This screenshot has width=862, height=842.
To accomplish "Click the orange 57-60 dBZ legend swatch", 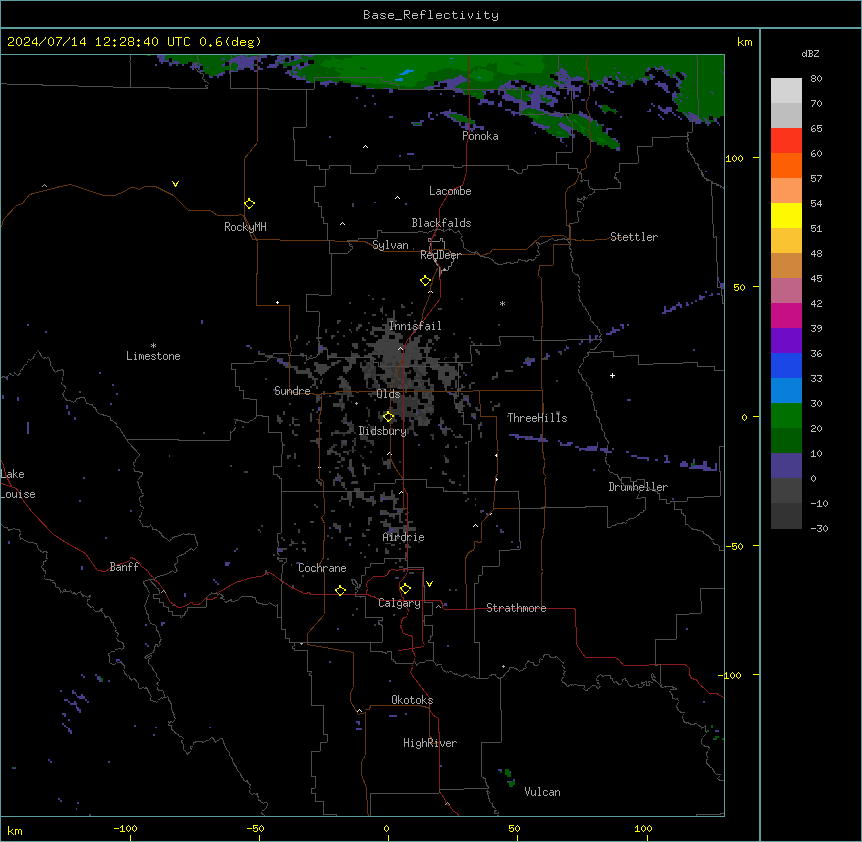I will coord(786,165).
